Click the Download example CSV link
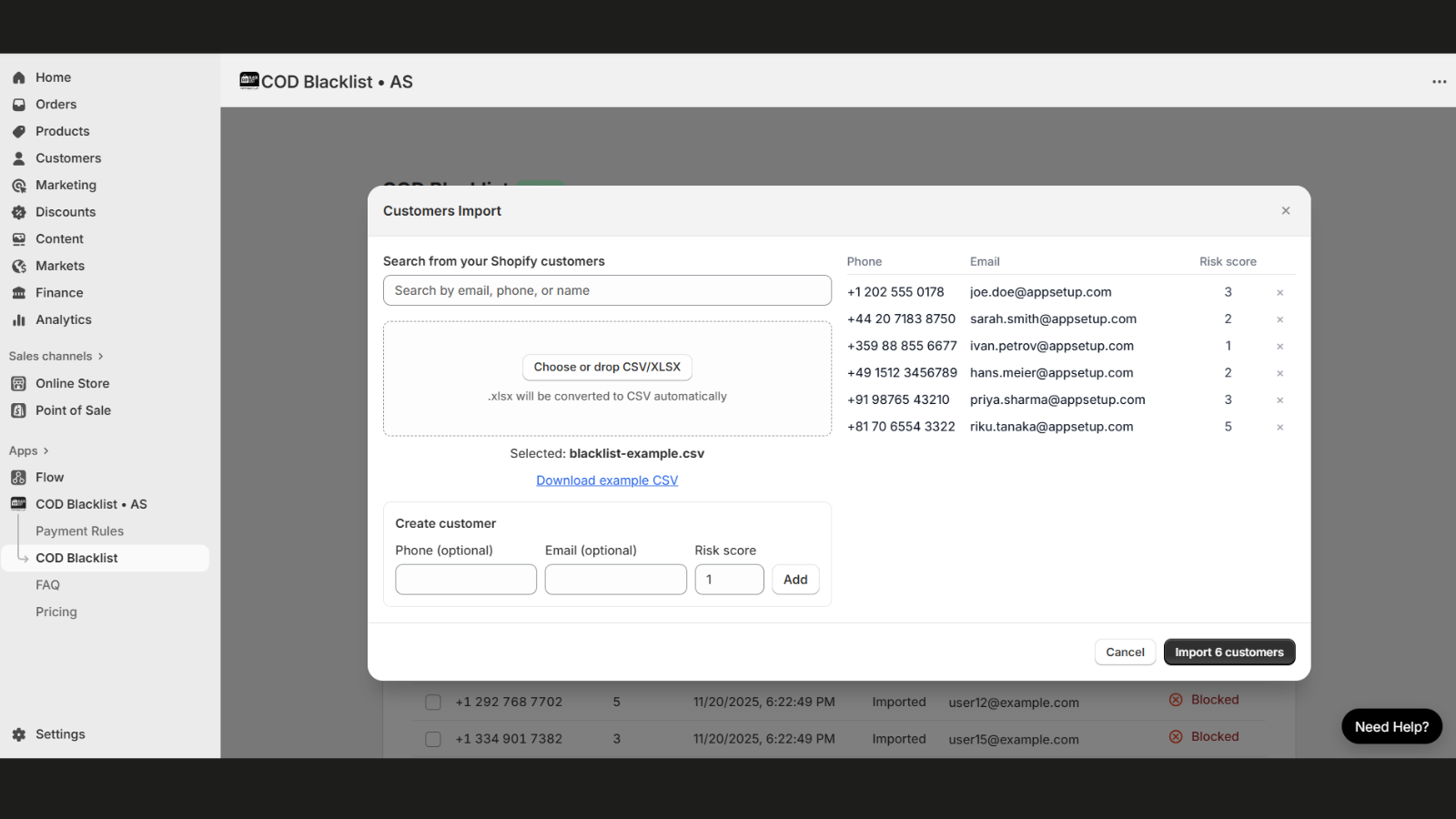This screenshot has height=819, width=1456. (x=607, y=480)
